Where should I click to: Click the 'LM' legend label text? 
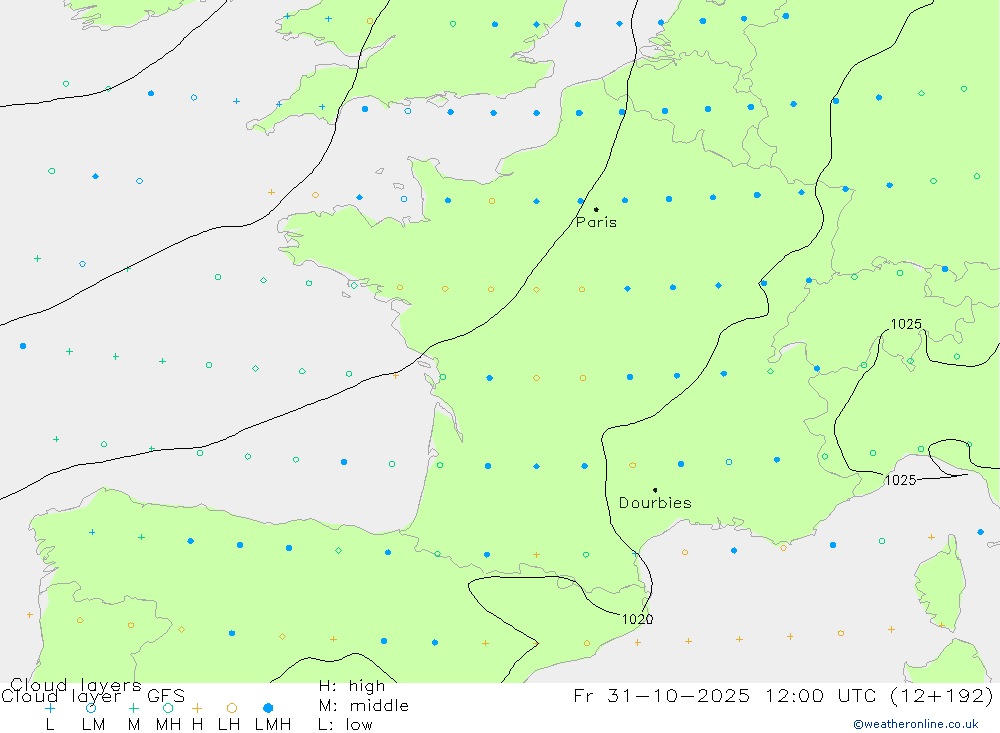pos(93,725)
